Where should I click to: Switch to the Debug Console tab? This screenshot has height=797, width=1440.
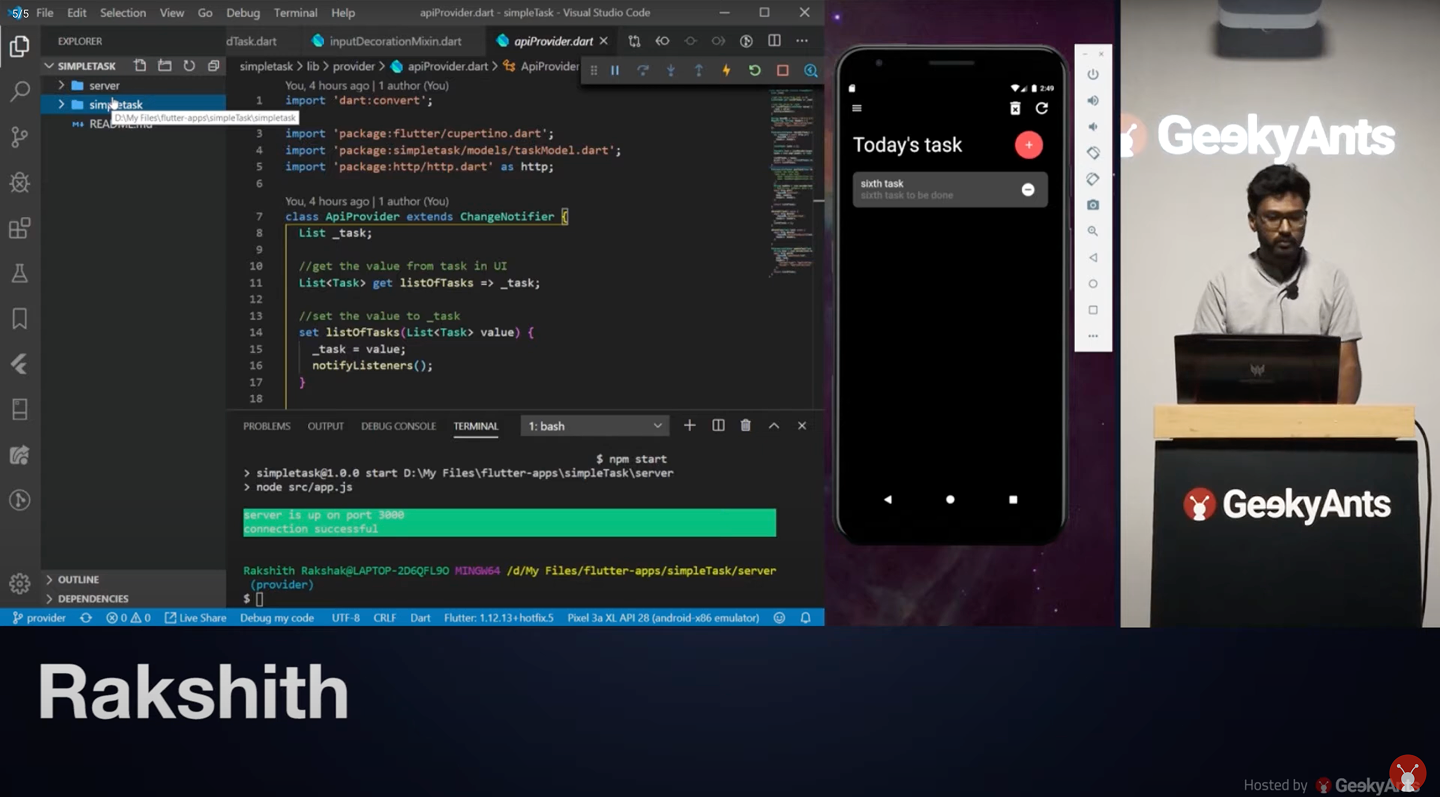[x=398, y=426]
